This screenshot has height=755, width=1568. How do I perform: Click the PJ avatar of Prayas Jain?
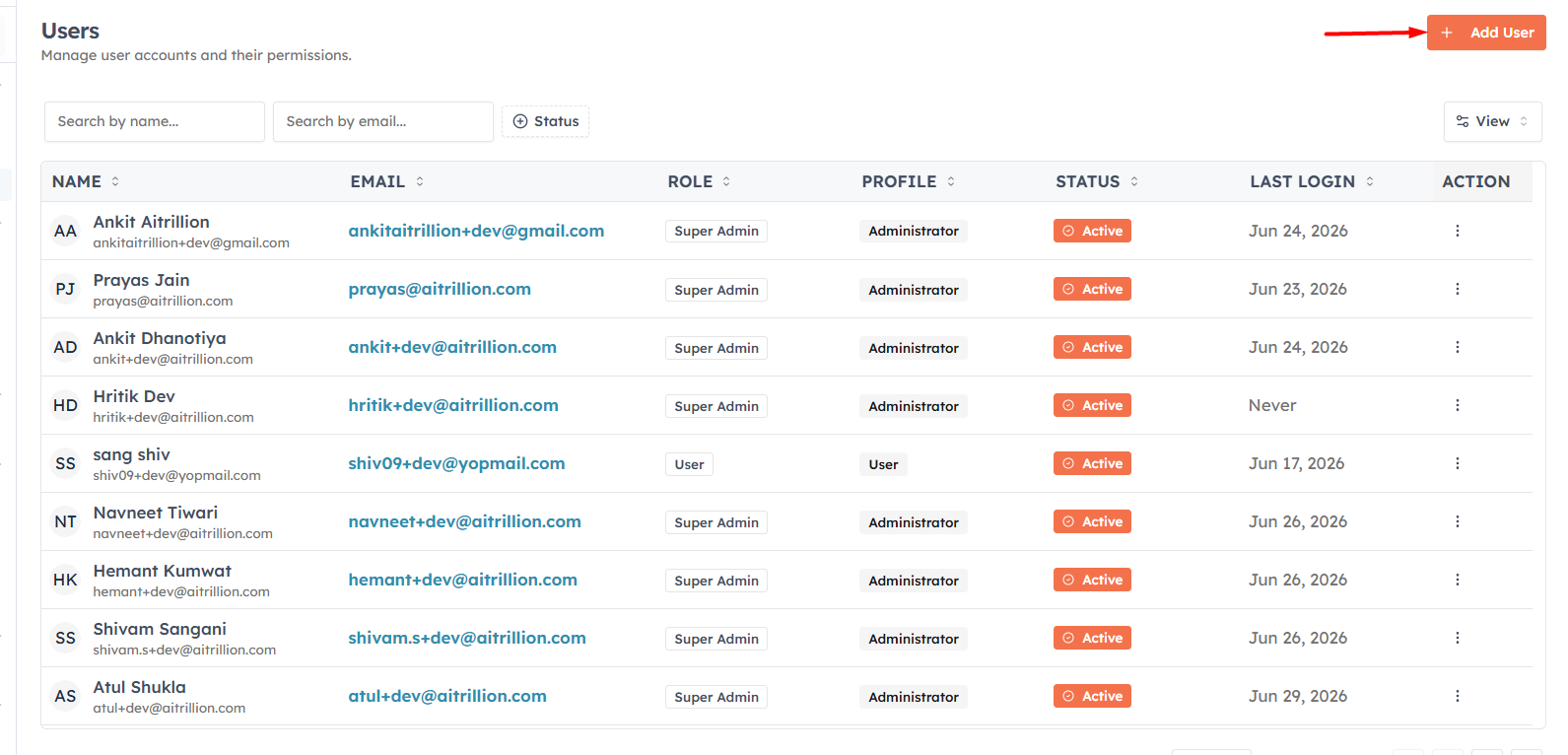pyautogui.click(x=65, y=289)
